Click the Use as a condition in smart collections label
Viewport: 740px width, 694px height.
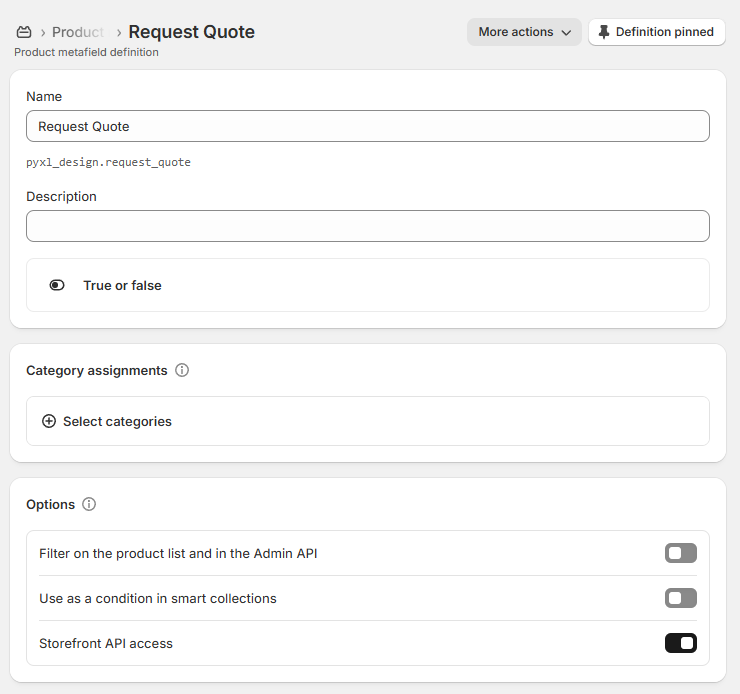pyautogui.click(x=158, y=598)
